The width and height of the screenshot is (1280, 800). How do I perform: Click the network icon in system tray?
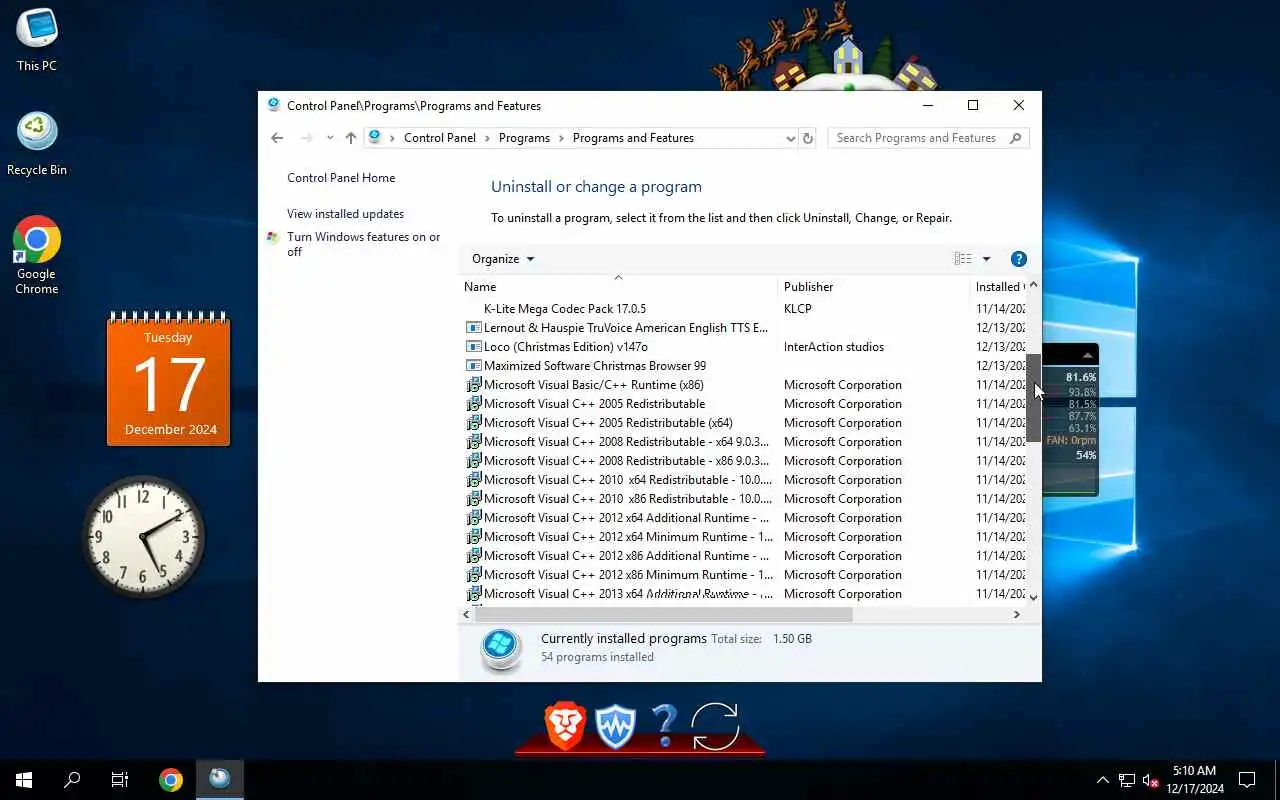point(1127,780)
